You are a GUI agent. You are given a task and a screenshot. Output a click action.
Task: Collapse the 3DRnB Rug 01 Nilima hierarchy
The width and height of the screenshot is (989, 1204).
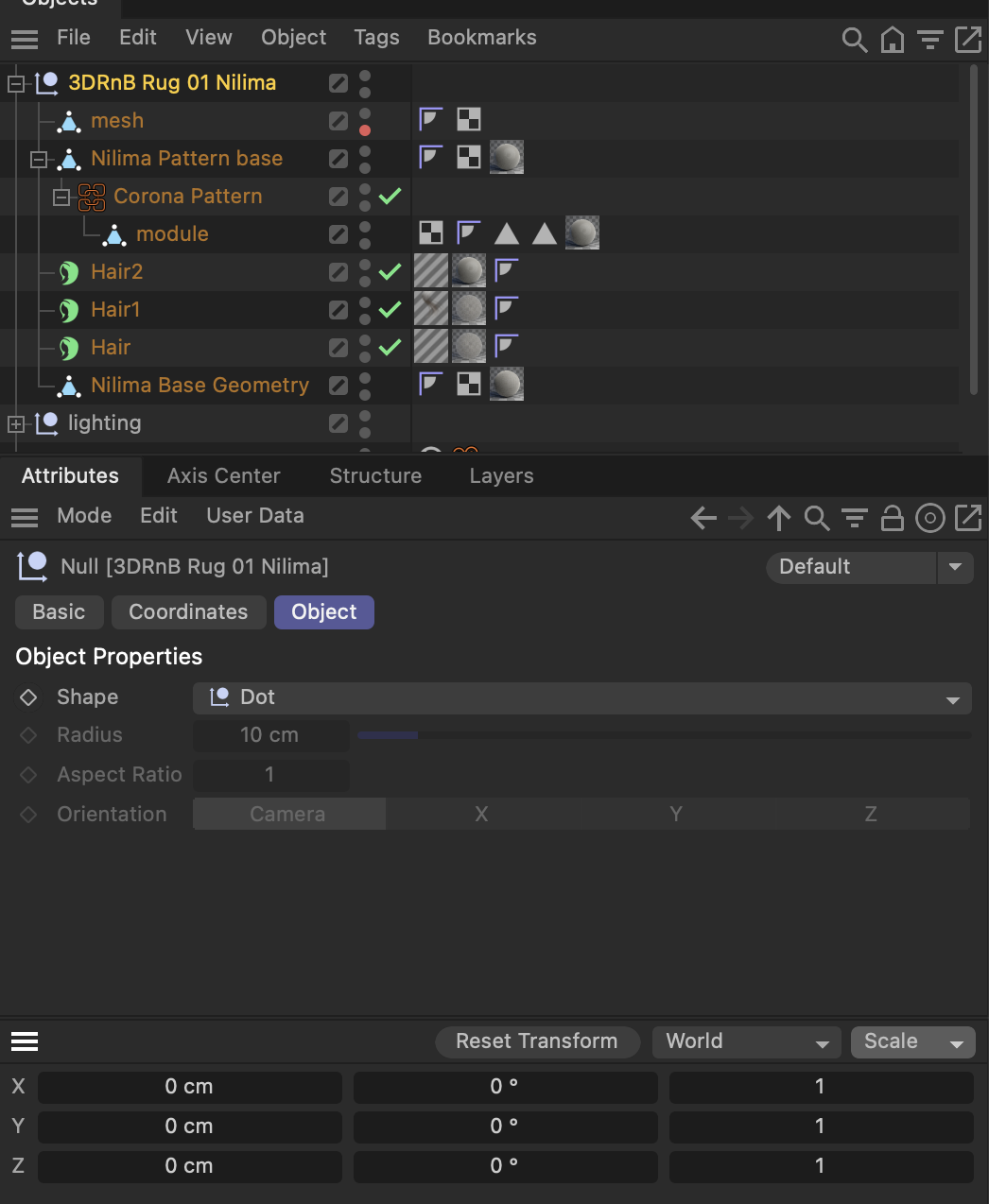[16, 84]
